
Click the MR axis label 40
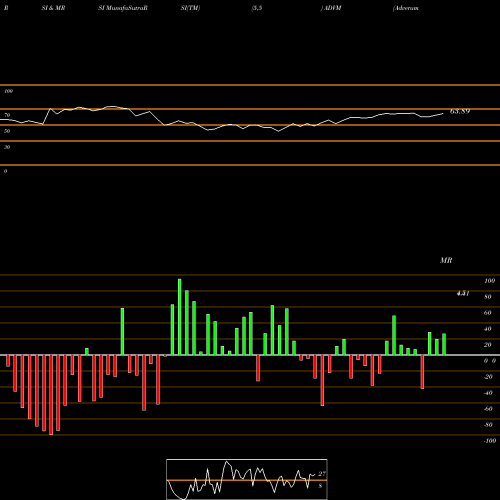488,329
